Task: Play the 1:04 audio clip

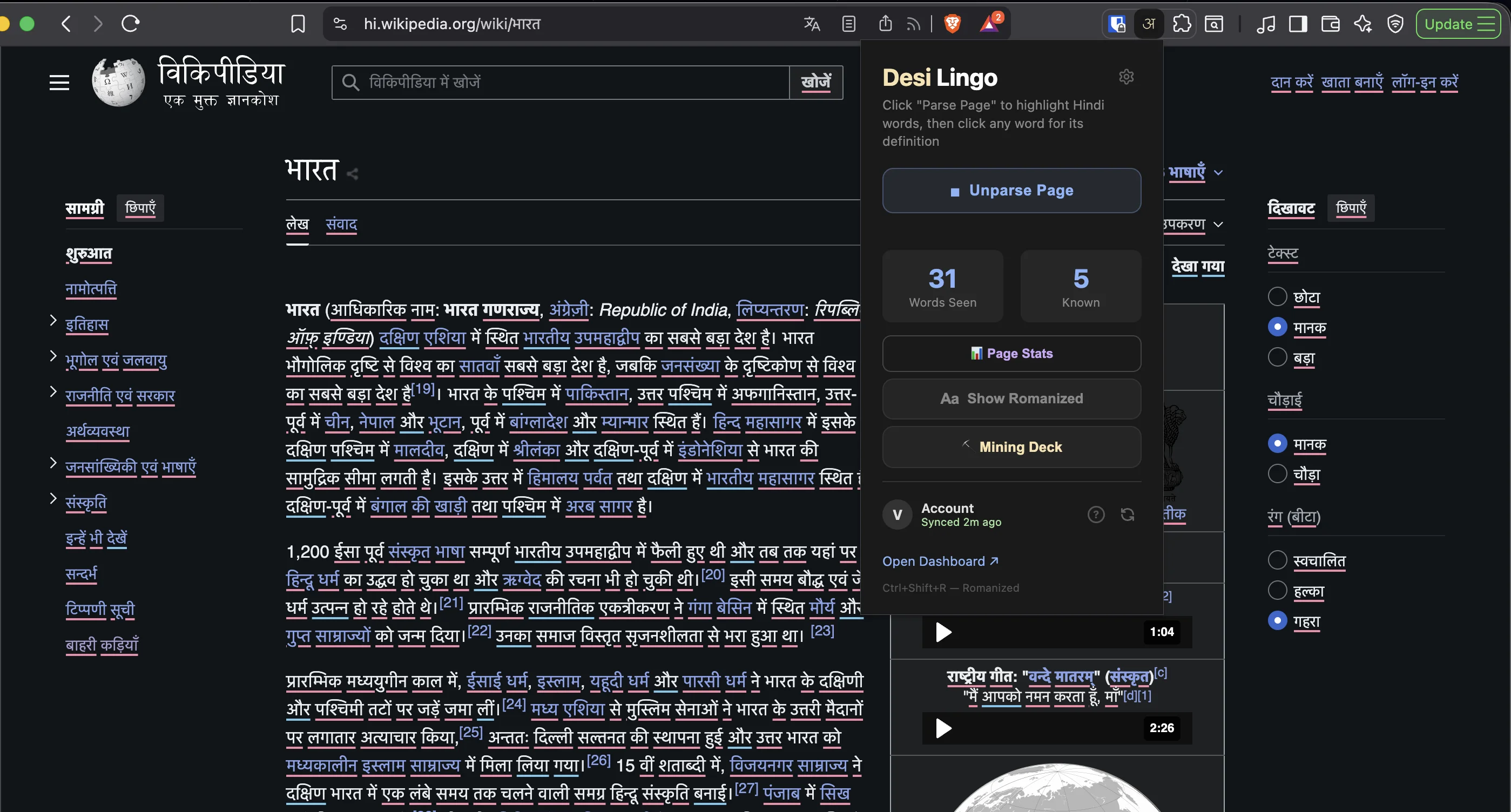Action: (942, 632)
